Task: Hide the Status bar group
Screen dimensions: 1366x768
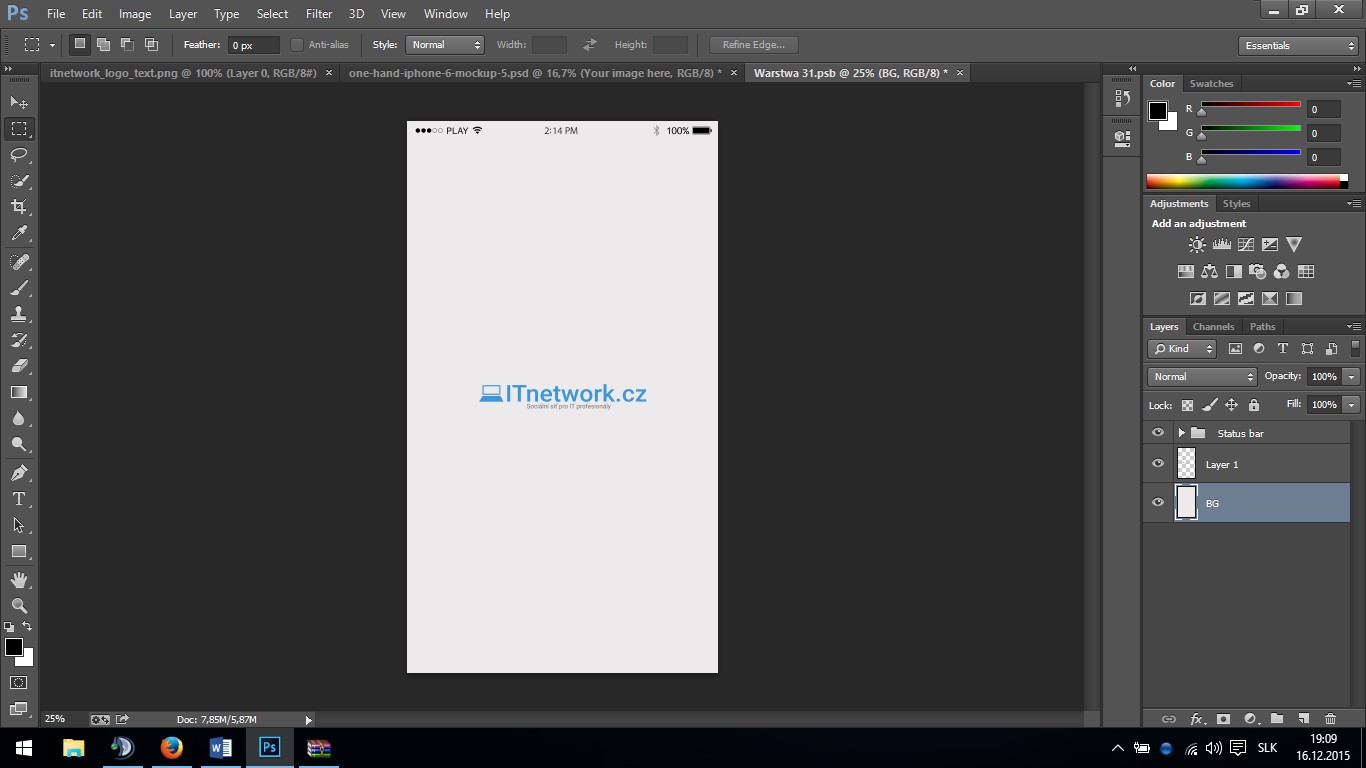Action: (x=1158, y=433)
